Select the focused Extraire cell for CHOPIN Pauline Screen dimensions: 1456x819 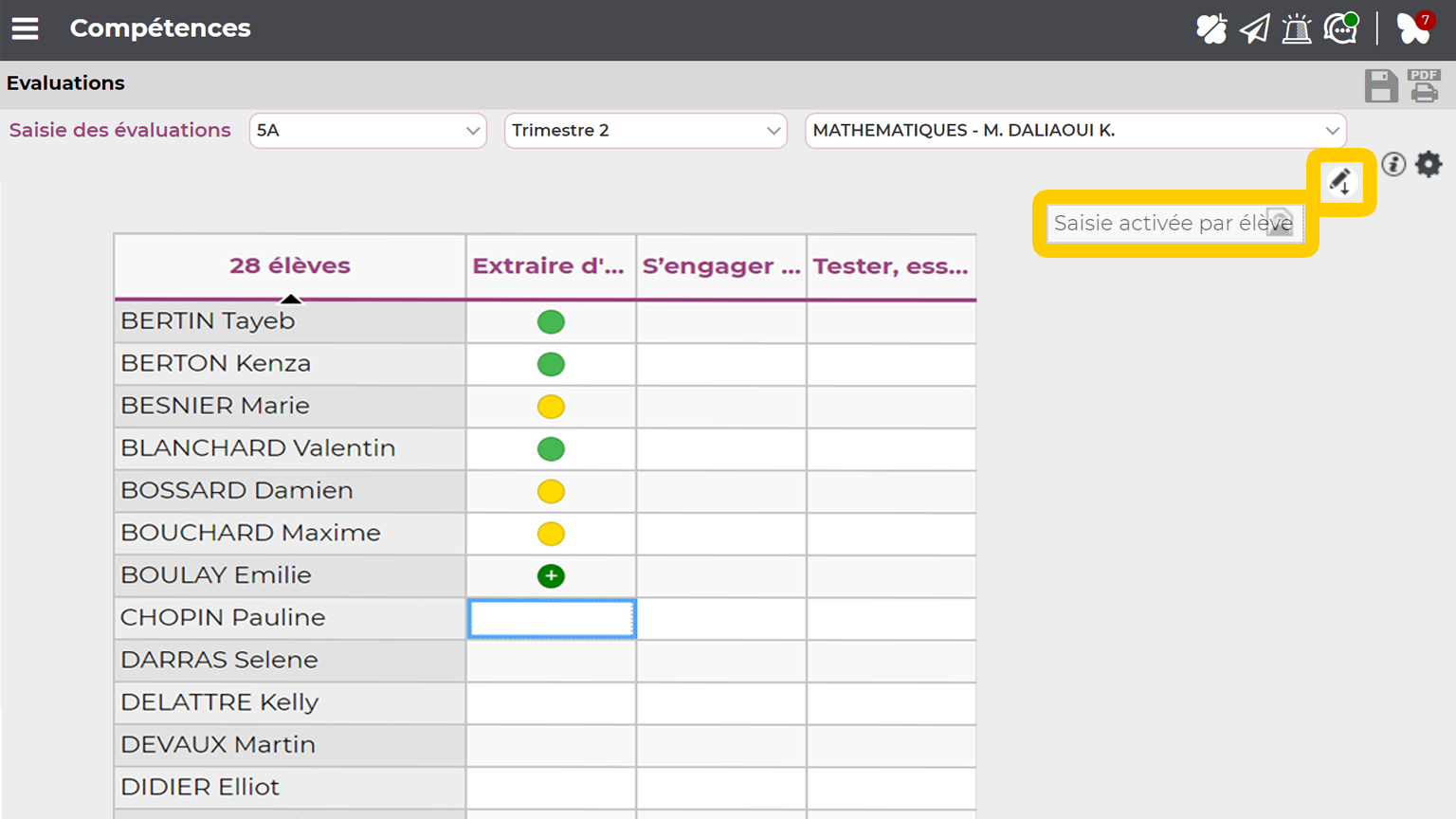552,619
